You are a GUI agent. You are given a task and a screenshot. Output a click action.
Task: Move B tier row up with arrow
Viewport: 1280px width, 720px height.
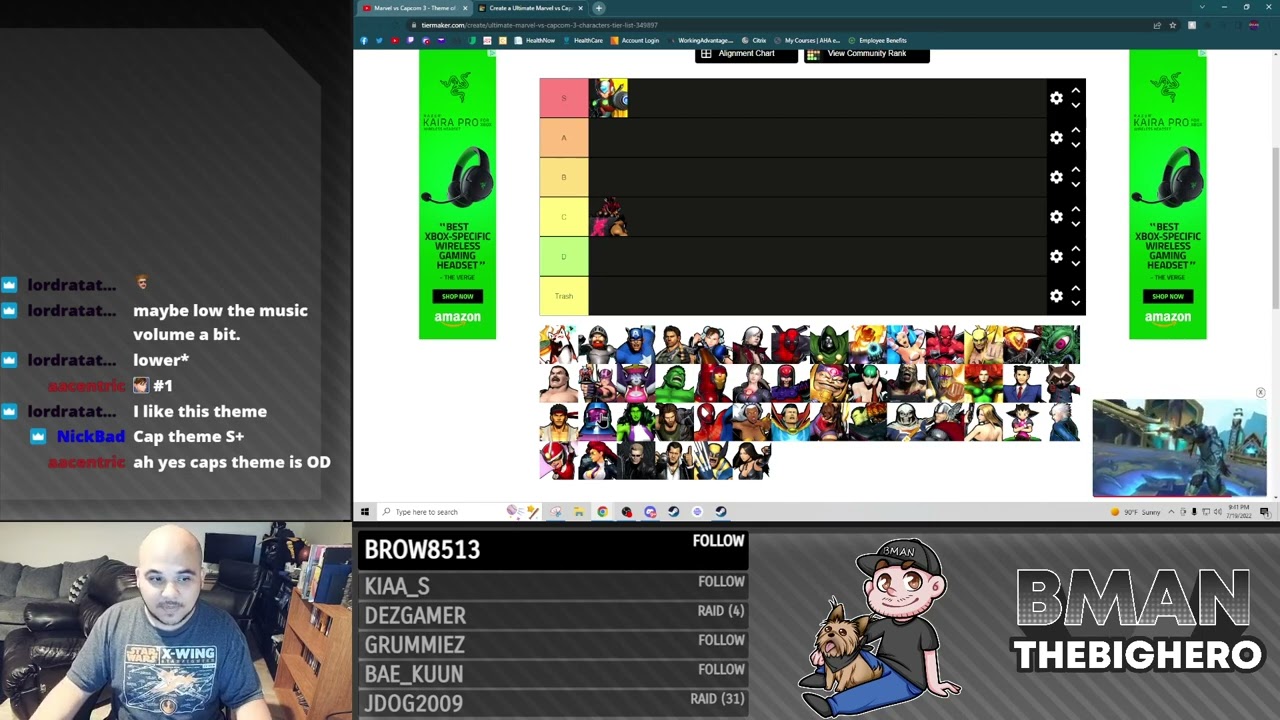1075,170
